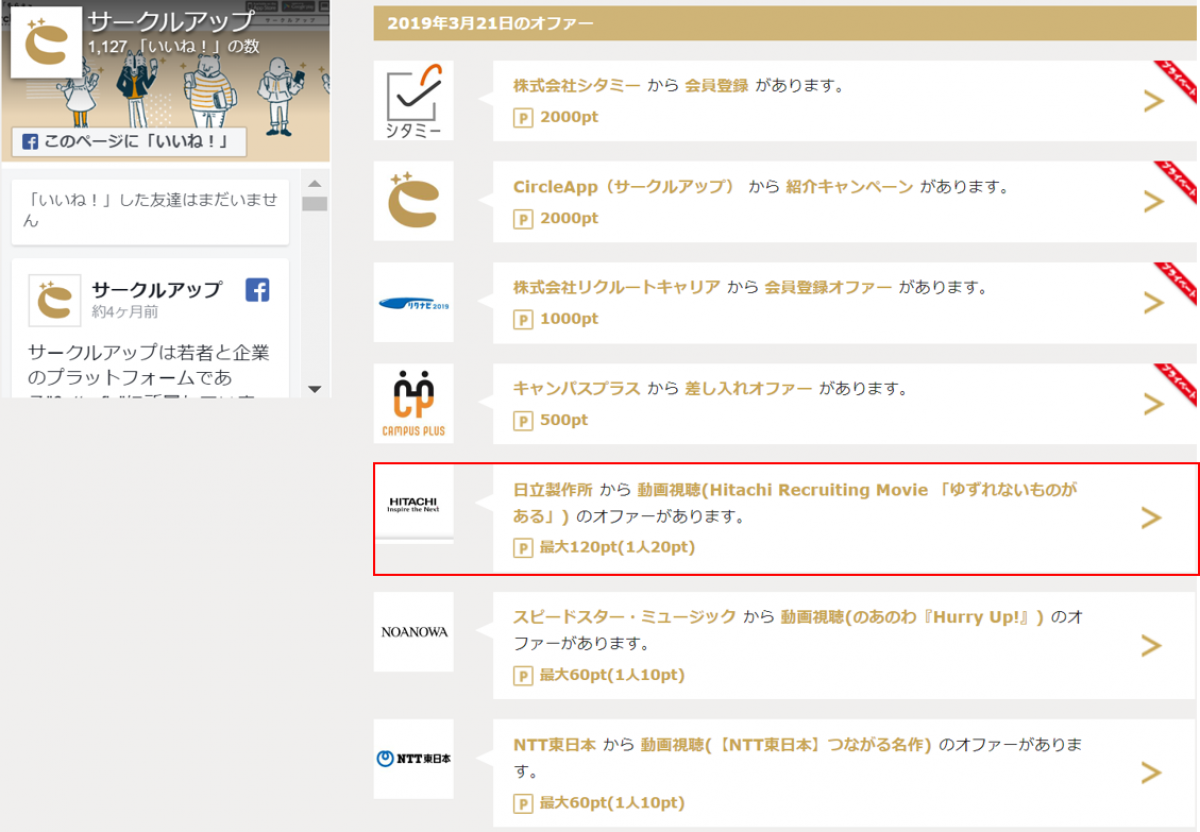1200x832 pixels.
Task: Click Facebook widget scrollbar down arrow
Action: pos(315,388)
